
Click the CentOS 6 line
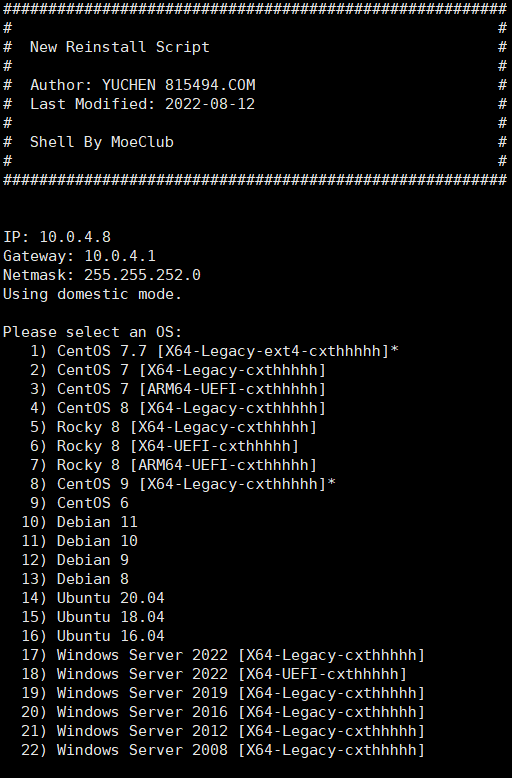coord(79,503)
